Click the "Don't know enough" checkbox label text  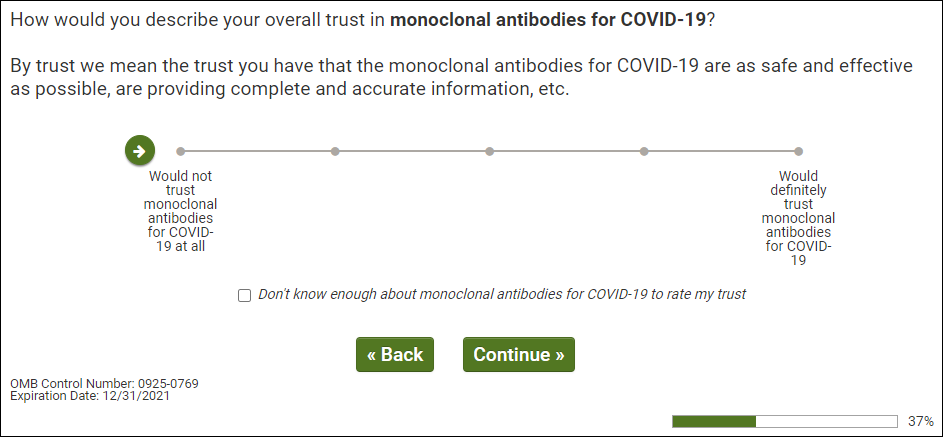502,295
